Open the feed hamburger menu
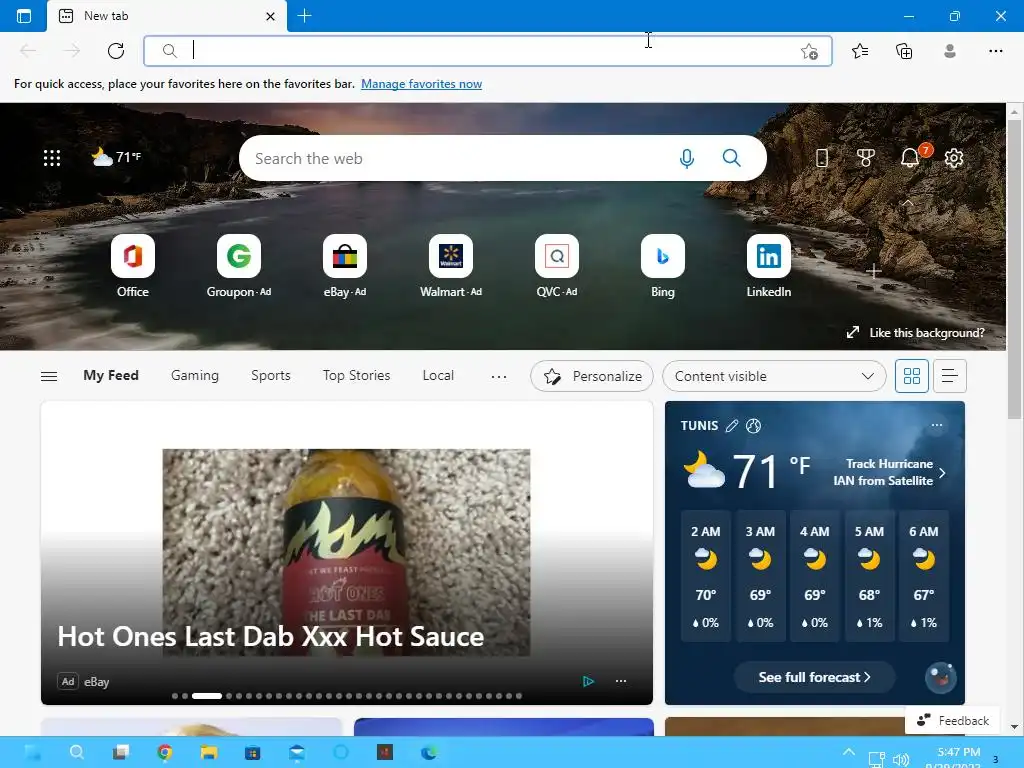Screen dimensions: 1024x768 (49, 376)
